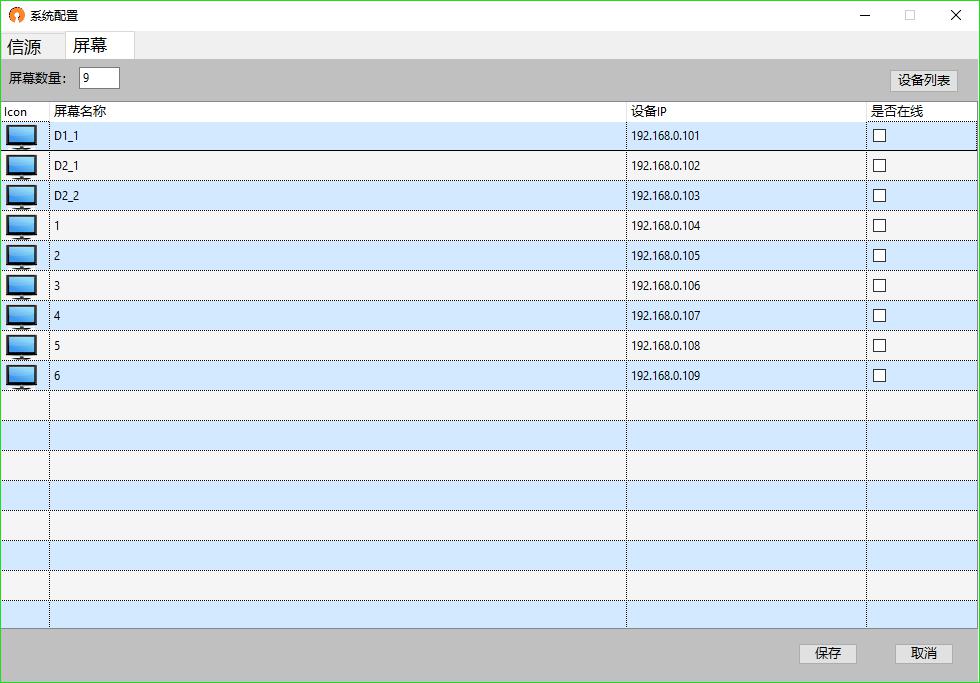Tick online checkbox for 192.168.0.107
Screen dimensions: 980x683
[x=880, y=316]
